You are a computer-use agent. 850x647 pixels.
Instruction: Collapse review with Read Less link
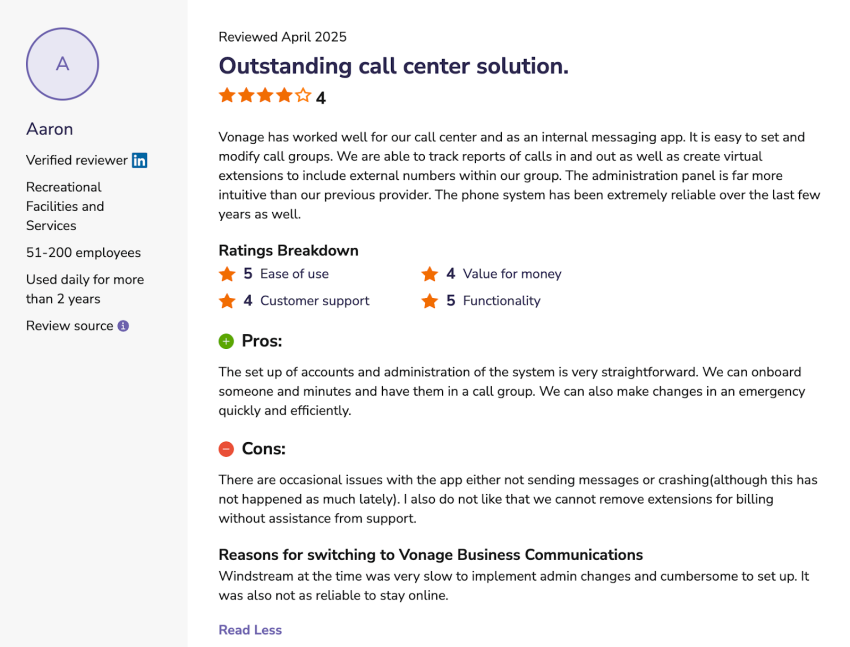coord(250,630)
